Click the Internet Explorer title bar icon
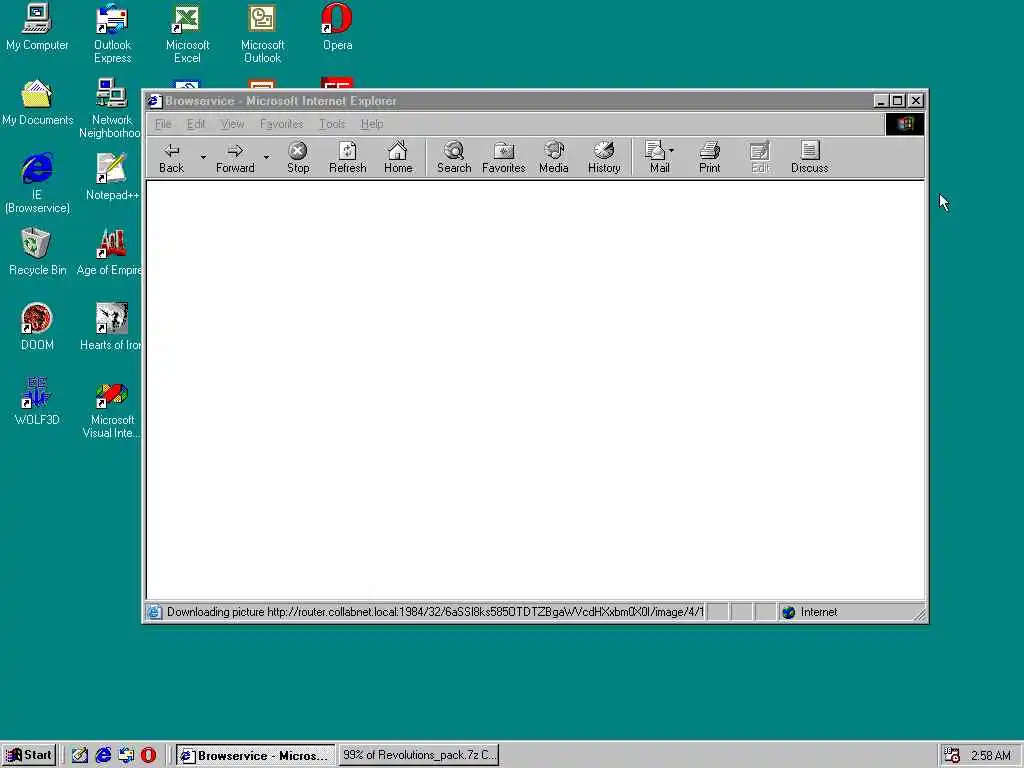The height and width of the screenshot is (768, 1024). tap(154, 101)
